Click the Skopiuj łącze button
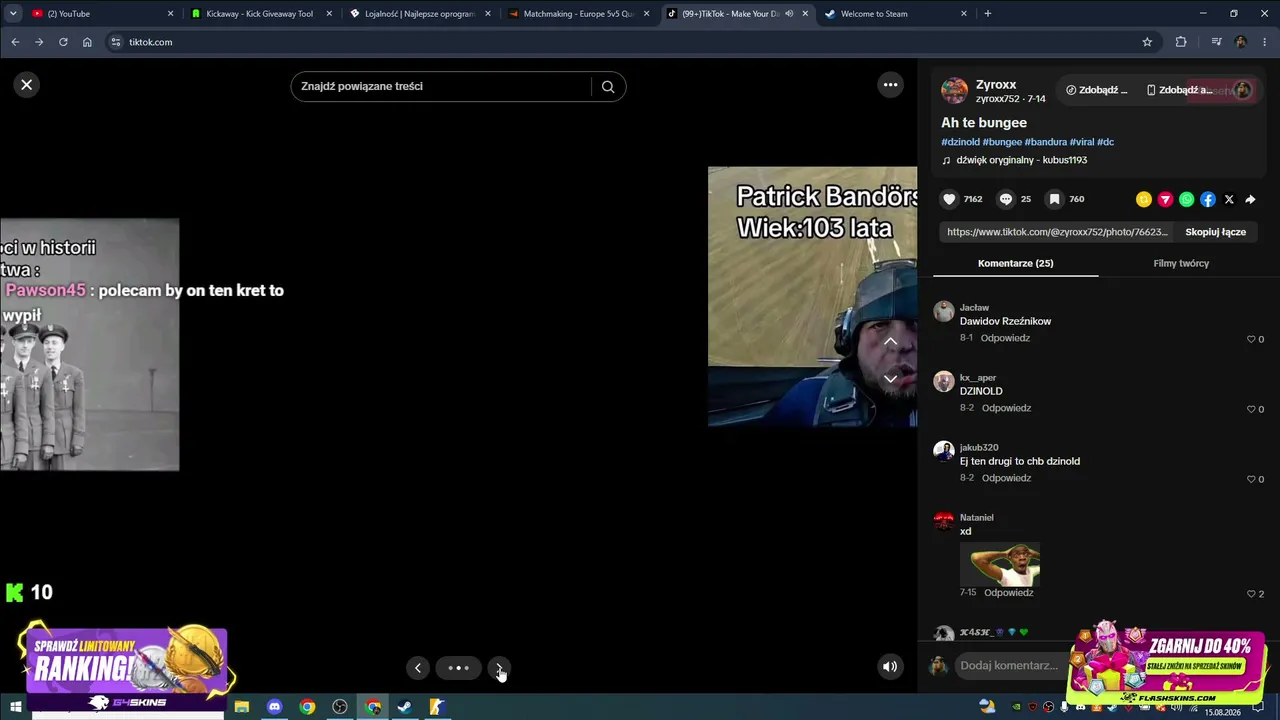The width and height of the screenshot is (1280, 720). click(x=1216, y=232)
